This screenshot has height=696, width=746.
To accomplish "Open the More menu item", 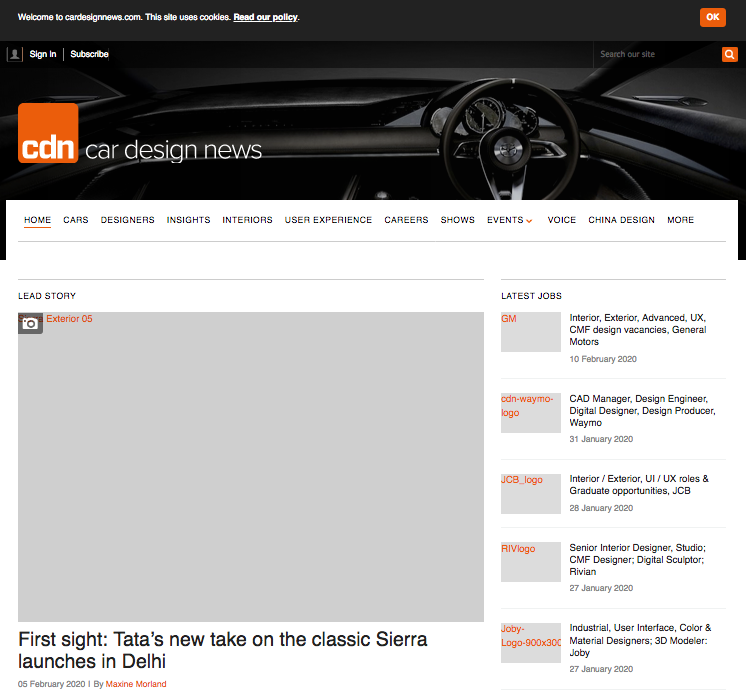I will coord(680,220).
